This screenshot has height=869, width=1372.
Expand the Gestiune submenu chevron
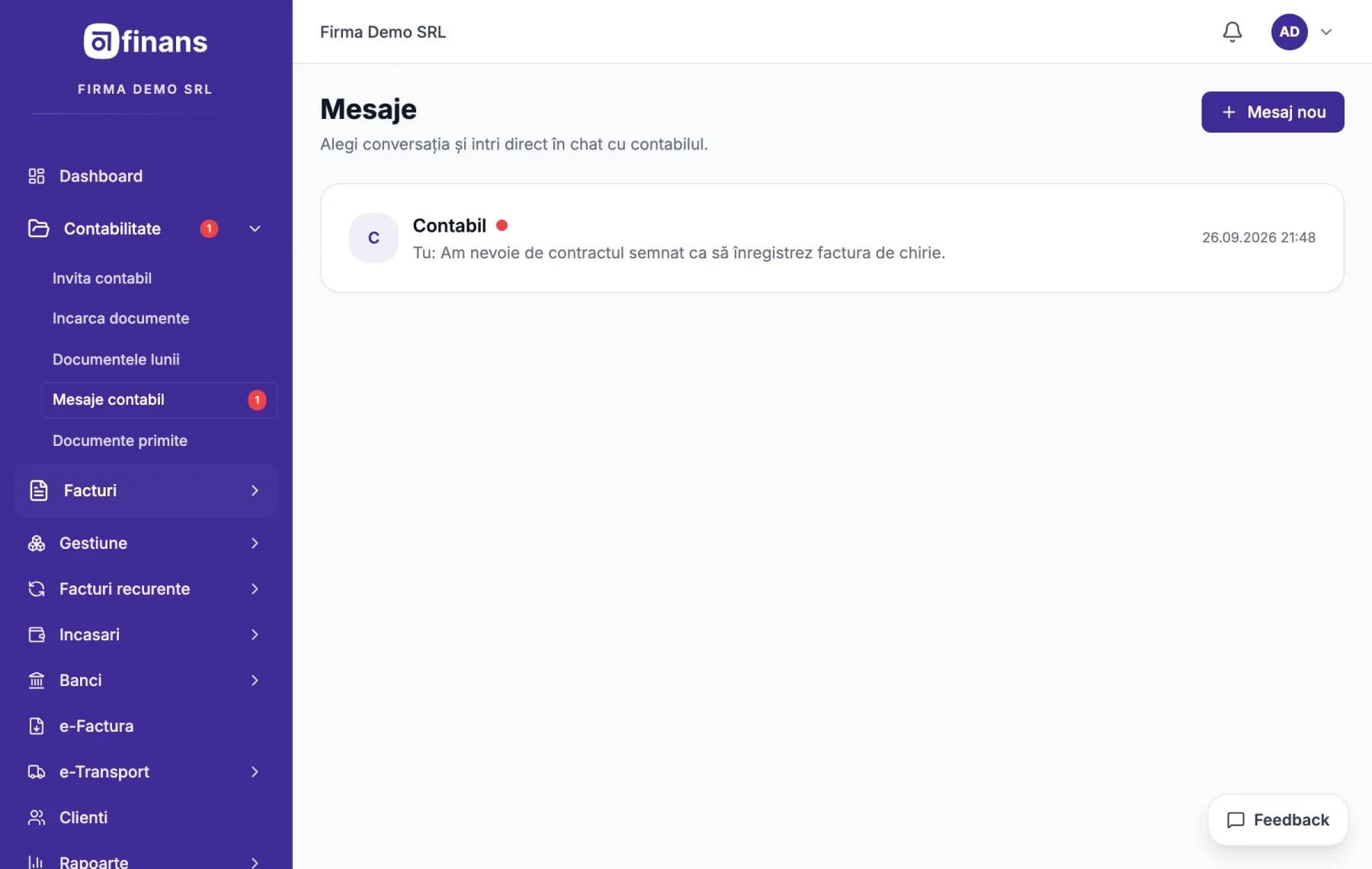pyautogui.click(x=255, y=543)
